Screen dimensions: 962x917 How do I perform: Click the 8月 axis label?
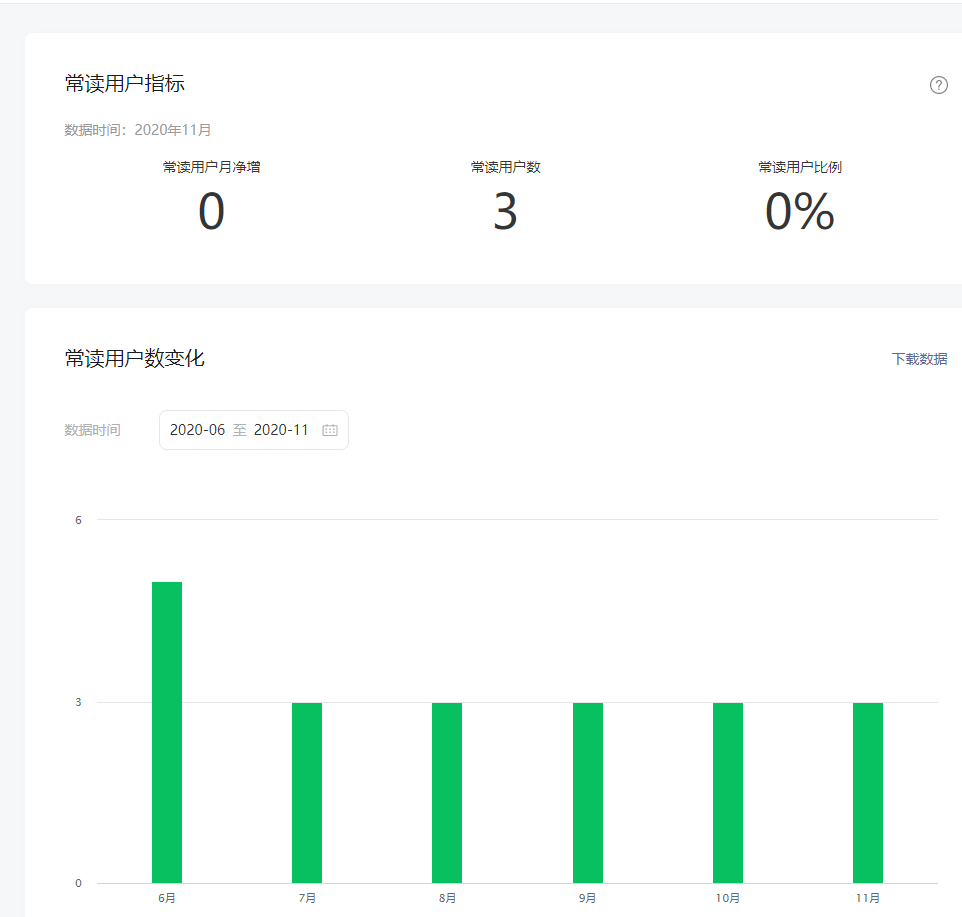[447, 898]
